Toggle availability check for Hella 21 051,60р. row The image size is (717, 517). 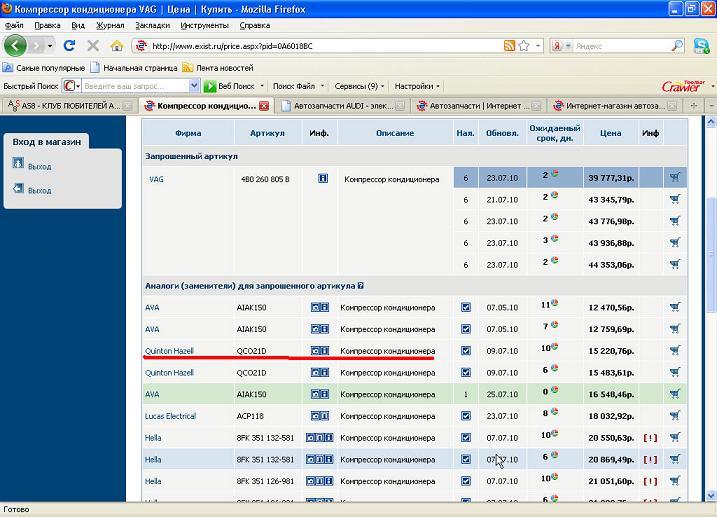click(x=466, y=481)
